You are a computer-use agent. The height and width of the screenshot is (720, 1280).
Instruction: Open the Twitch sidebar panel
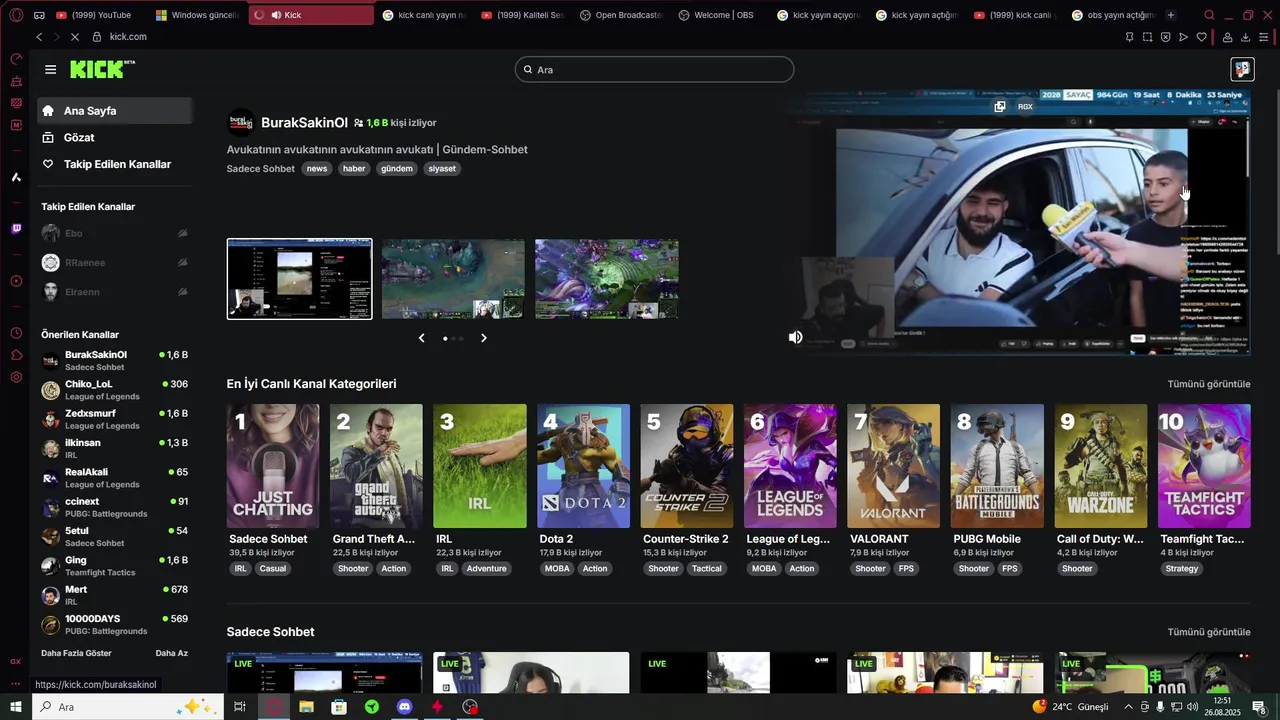[x=16, y=229]
